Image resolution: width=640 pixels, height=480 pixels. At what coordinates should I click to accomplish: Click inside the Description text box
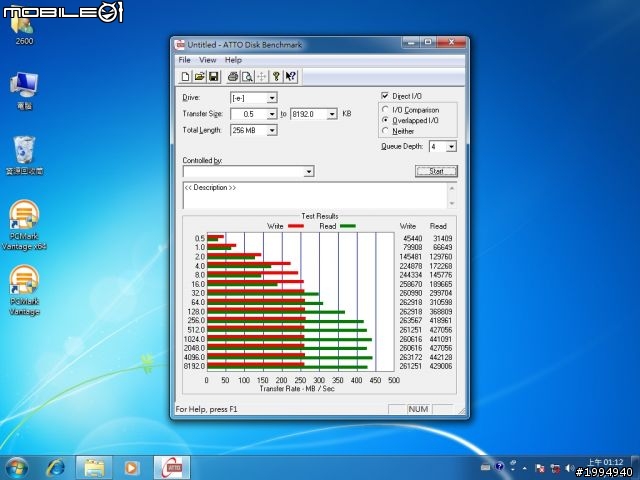click(x=315, y=196)
